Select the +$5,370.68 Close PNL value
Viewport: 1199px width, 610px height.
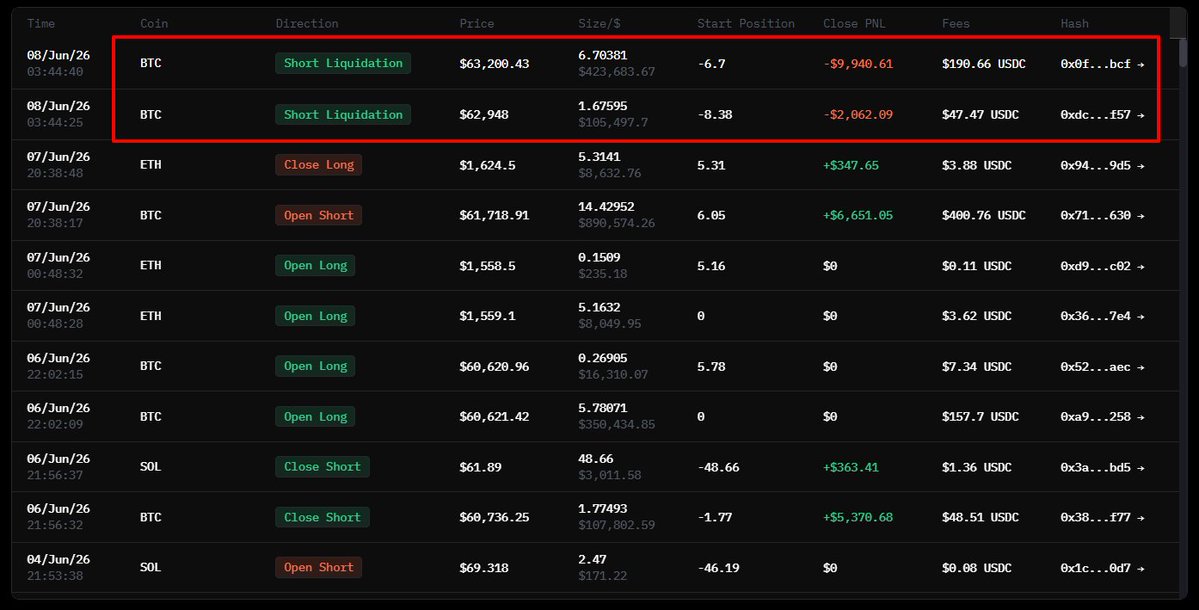[858, 518]
